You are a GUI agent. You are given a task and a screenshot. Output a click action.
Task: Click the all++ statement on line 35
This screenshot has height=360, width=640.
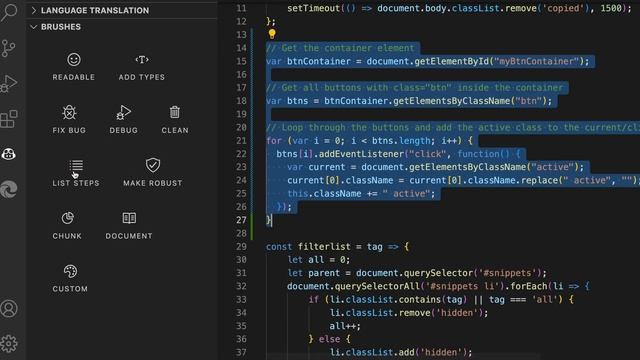coord(345,326)
